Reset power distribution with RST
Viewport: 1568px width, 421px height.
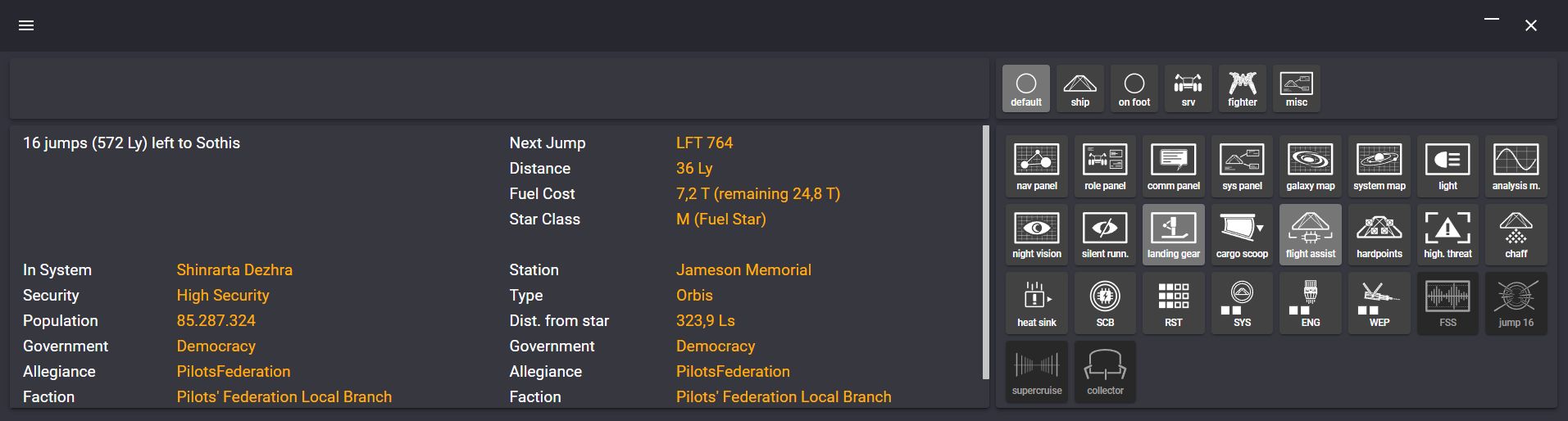[1173, 302]
